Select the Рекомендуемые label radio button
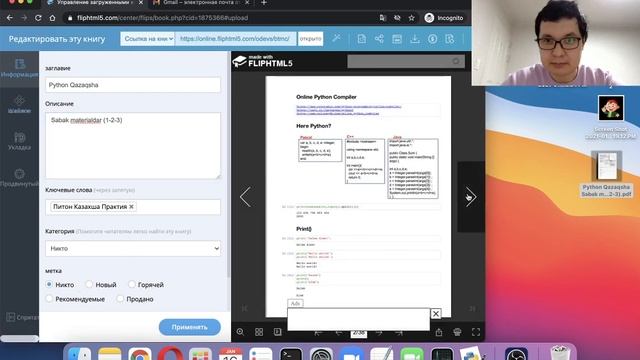640x360 pixels. coord(49,299)
